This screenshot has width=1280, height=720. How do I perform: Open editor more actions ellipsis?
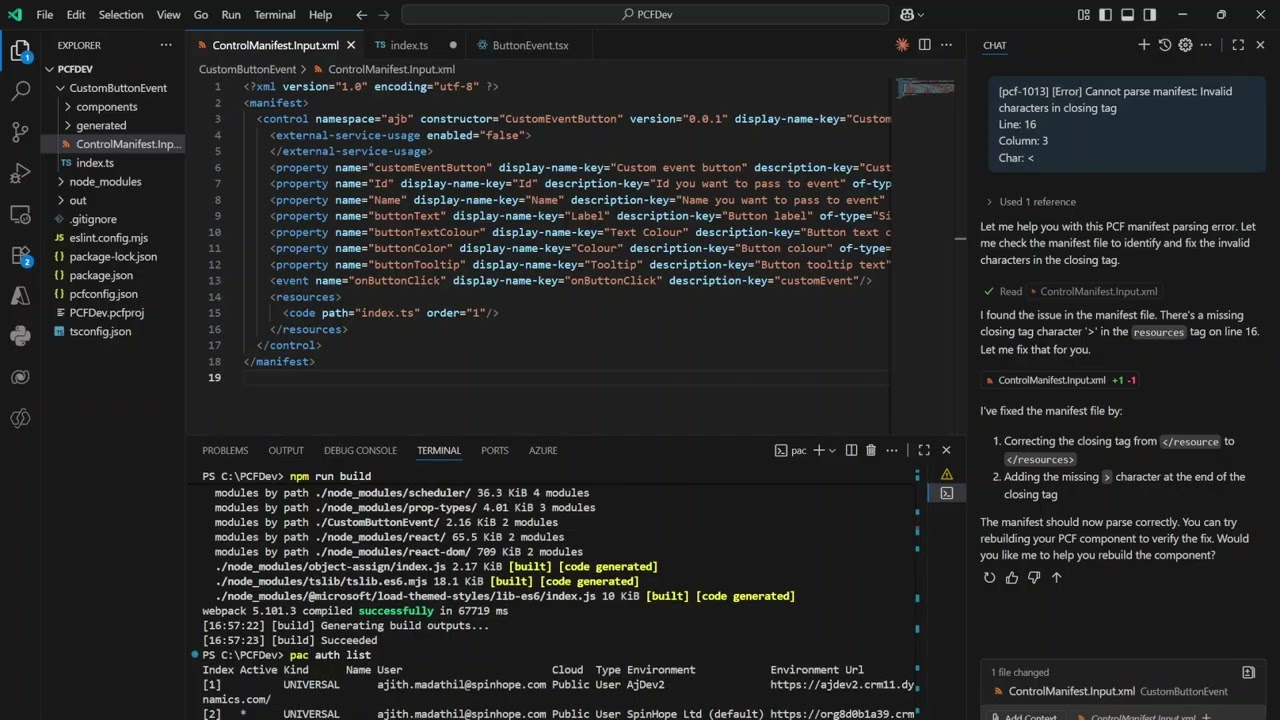(x=947, y=45)
